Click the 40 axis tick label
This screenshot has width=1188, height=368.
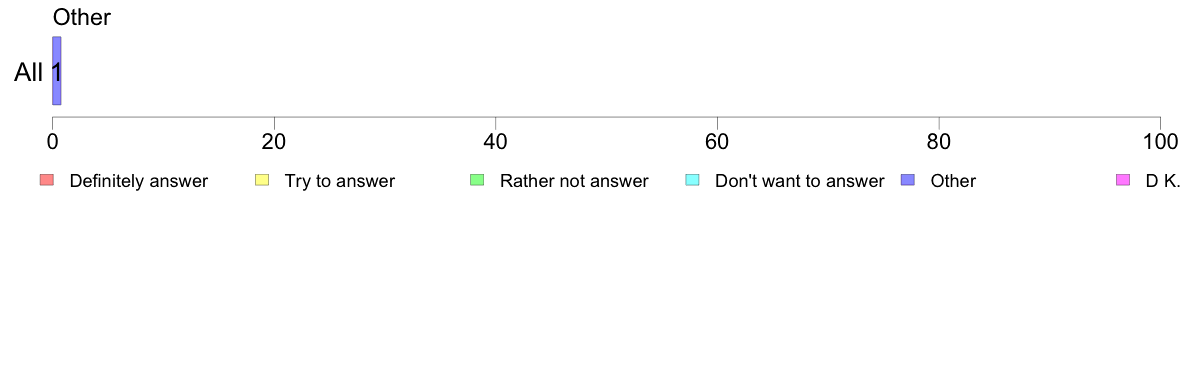pyautogui.click(x=496, y=141)
